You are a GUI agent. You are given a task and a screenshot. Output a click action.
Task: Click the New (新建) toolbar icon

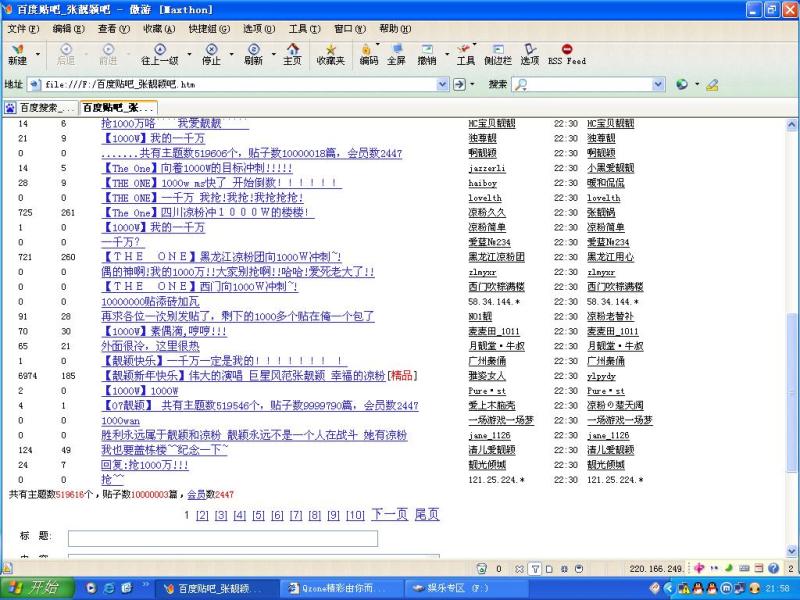[x=17, y=49]
